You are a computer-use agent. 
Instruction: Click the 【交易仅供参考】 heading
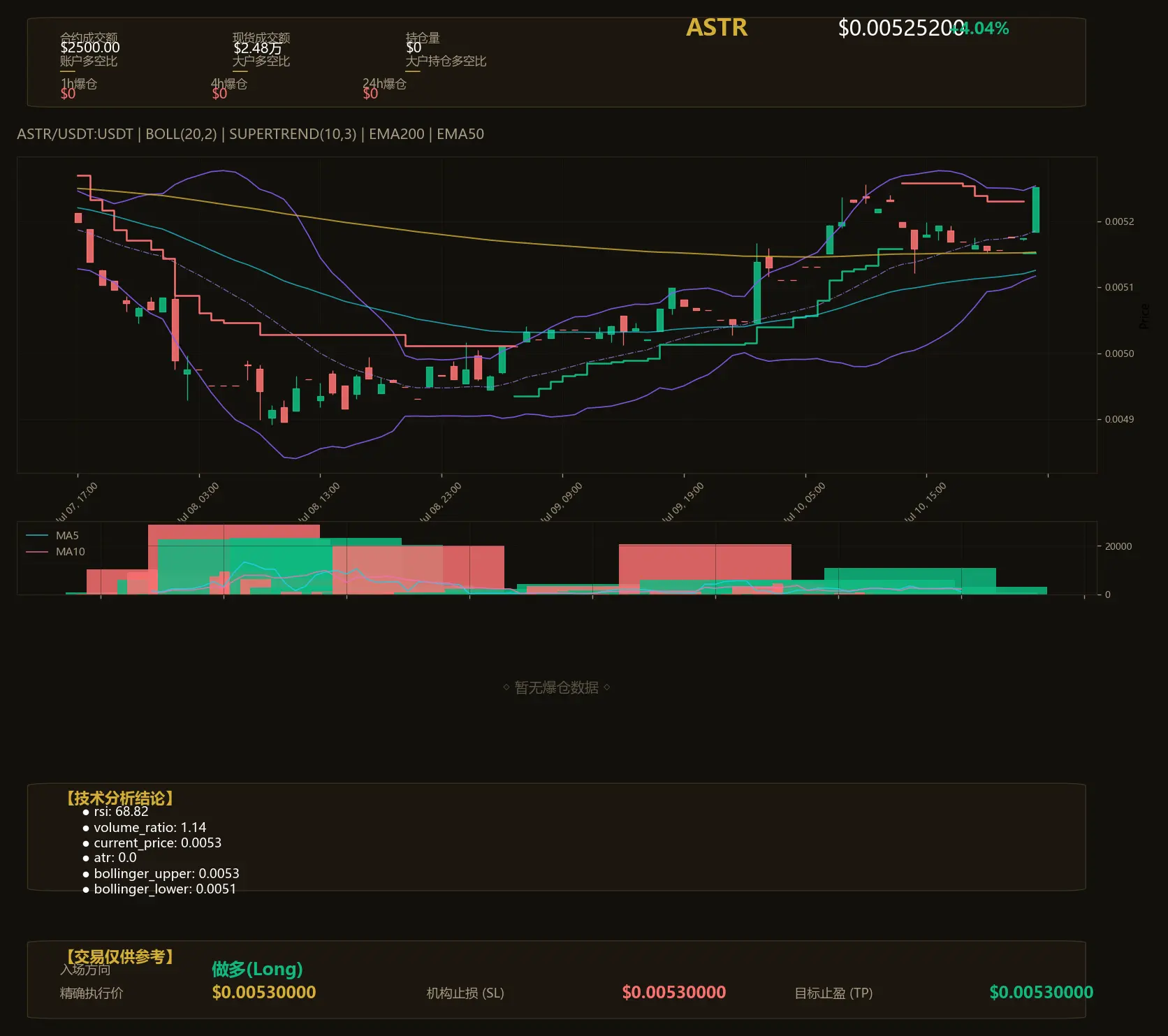tap(119, 956)
